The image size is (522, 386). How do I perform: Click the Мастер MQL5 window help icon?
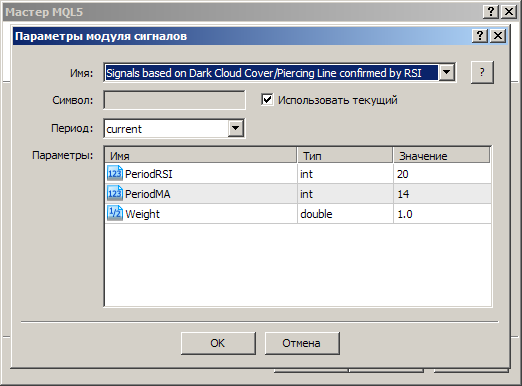[491, 12]
